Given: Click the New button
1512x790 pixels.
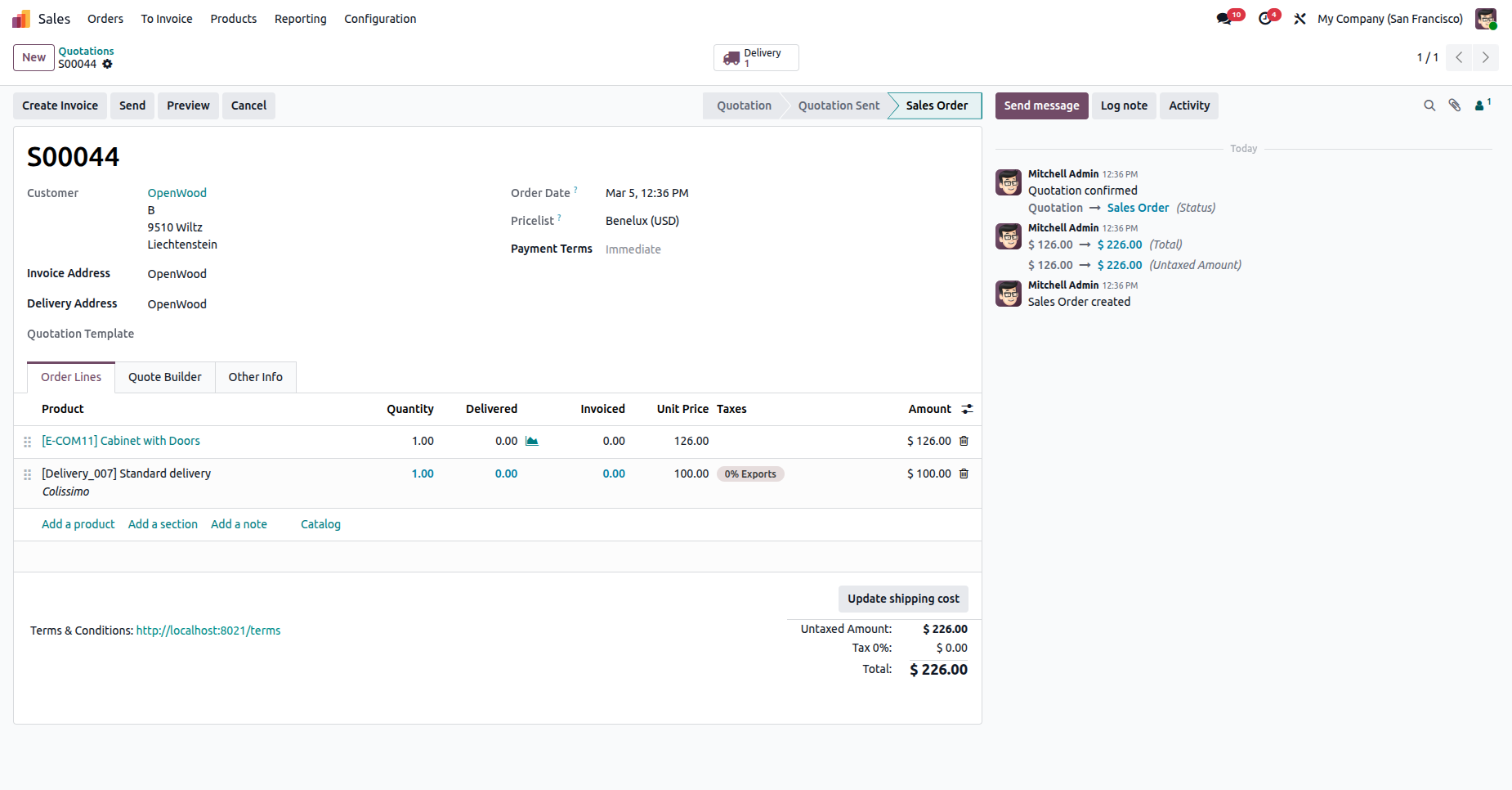Looking at the screenshot, I should [34, 57].
